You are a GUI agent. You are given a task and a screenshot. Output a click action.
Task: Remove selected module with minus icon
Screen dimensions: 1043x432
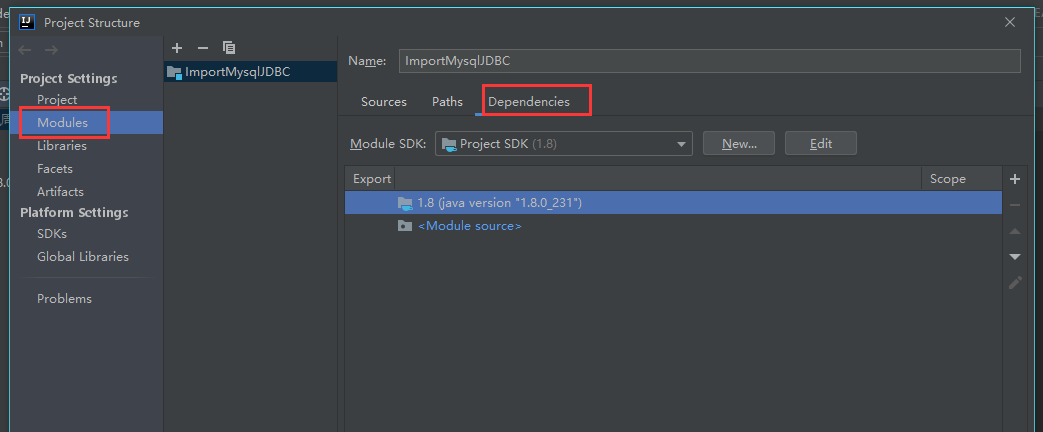click(203, 48)
